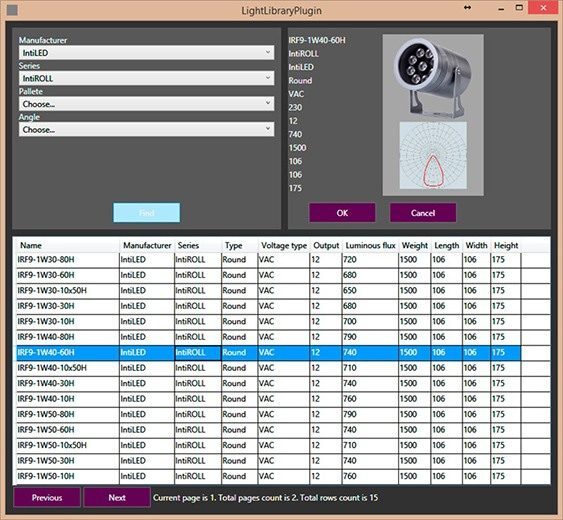563x520 pixels.
Task: Close the LightLibraryPlugin window
Action: click(x=543, y=8)
